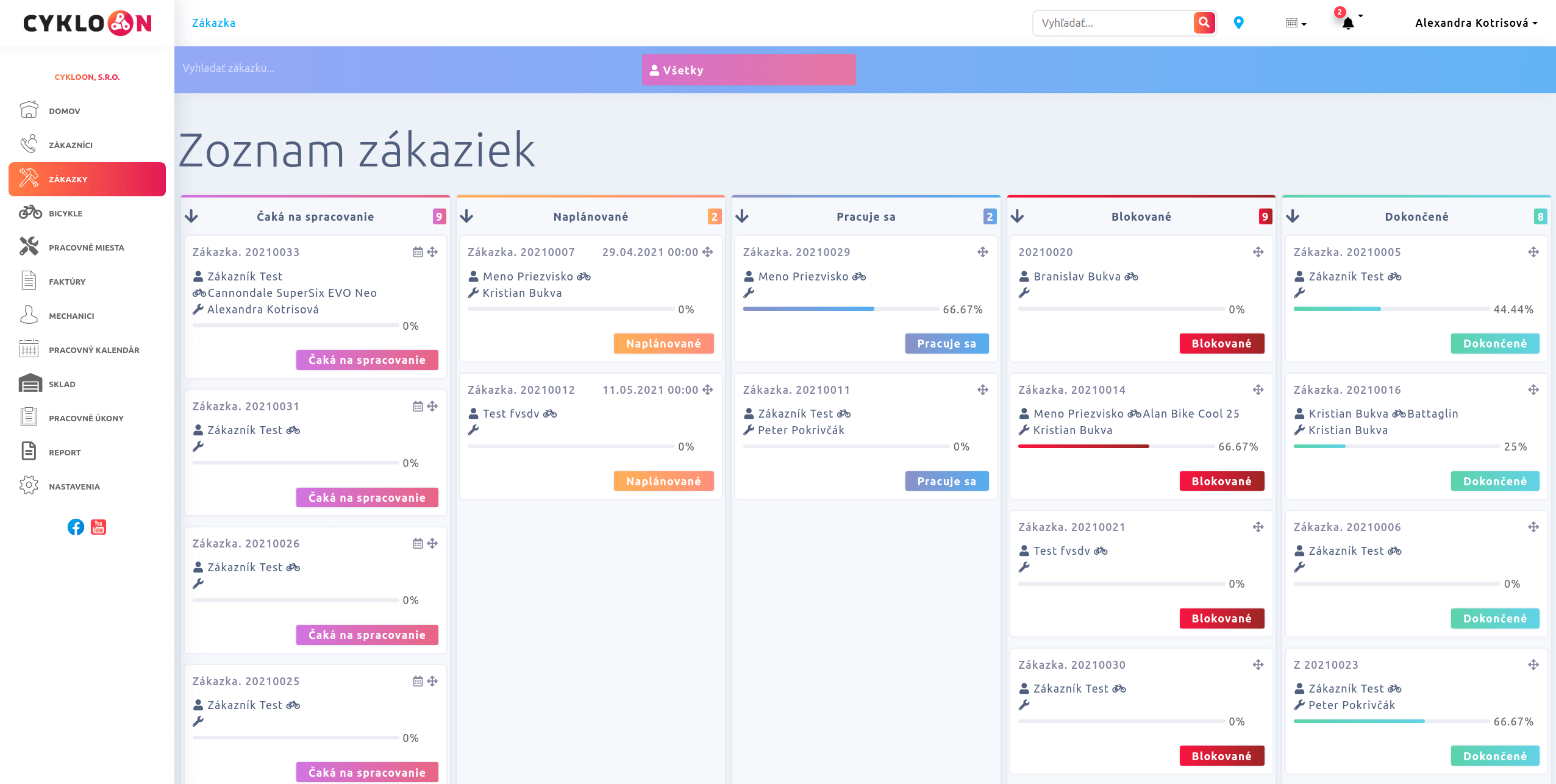1556x784 pixels.
Task: Click calendar icon on Zákazka 20210026
Action: tap(418, 543)
